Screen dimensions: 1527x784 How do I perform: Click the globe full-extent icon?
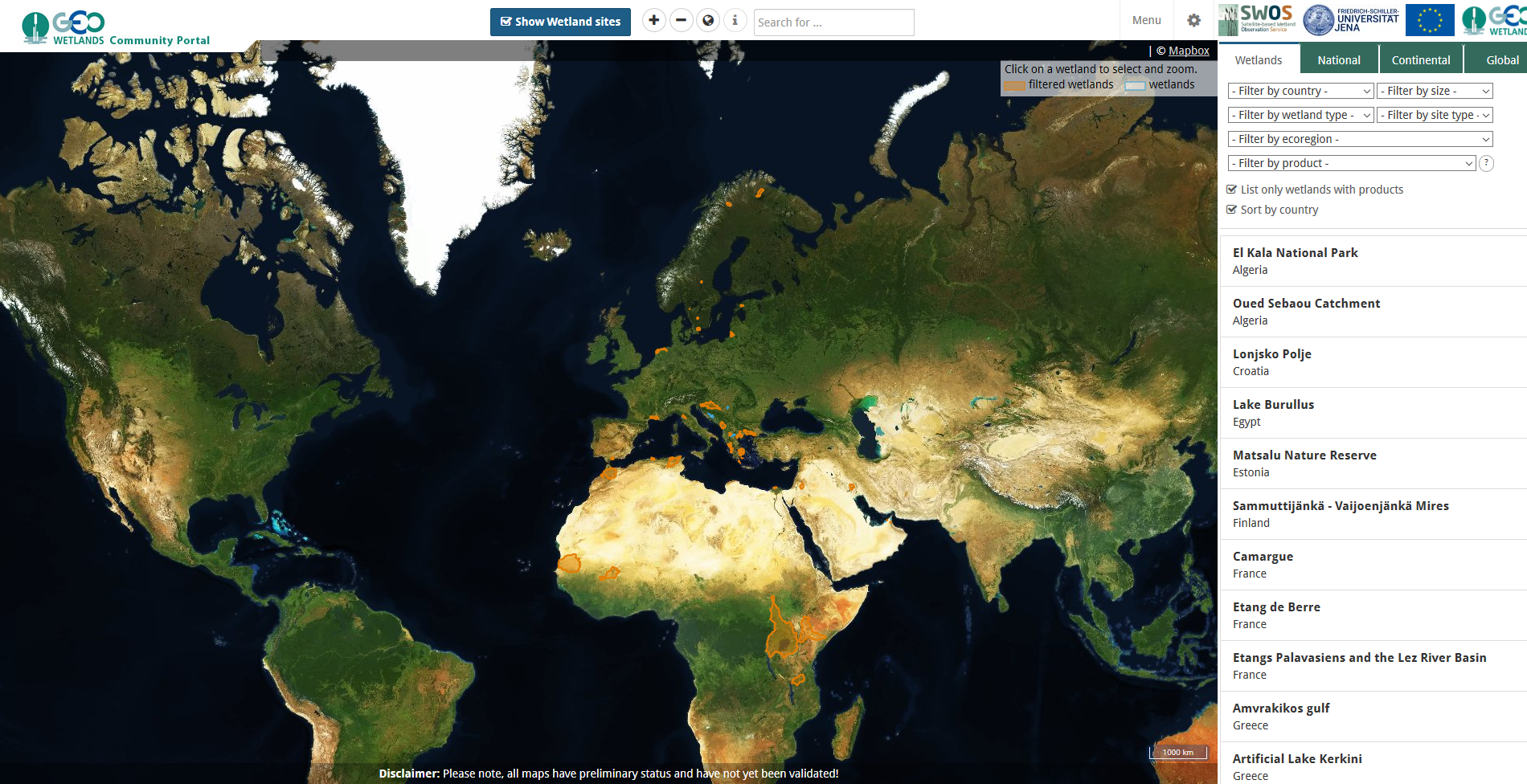(x=708, y=21)
